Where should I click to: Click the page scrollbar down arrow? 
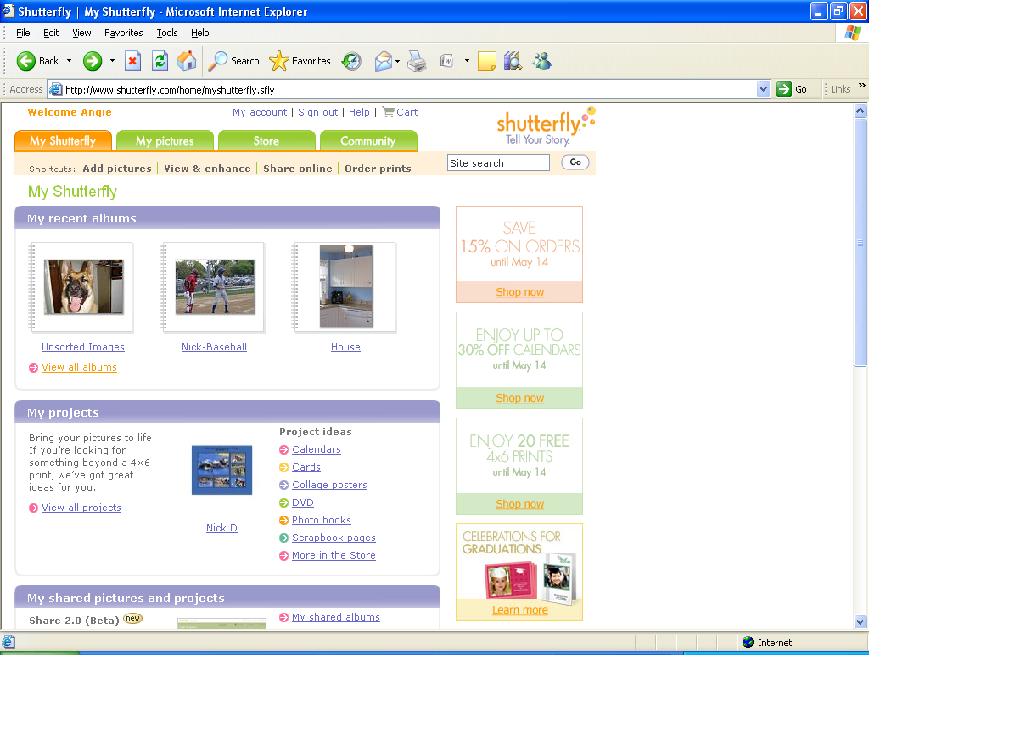(860, 621)
